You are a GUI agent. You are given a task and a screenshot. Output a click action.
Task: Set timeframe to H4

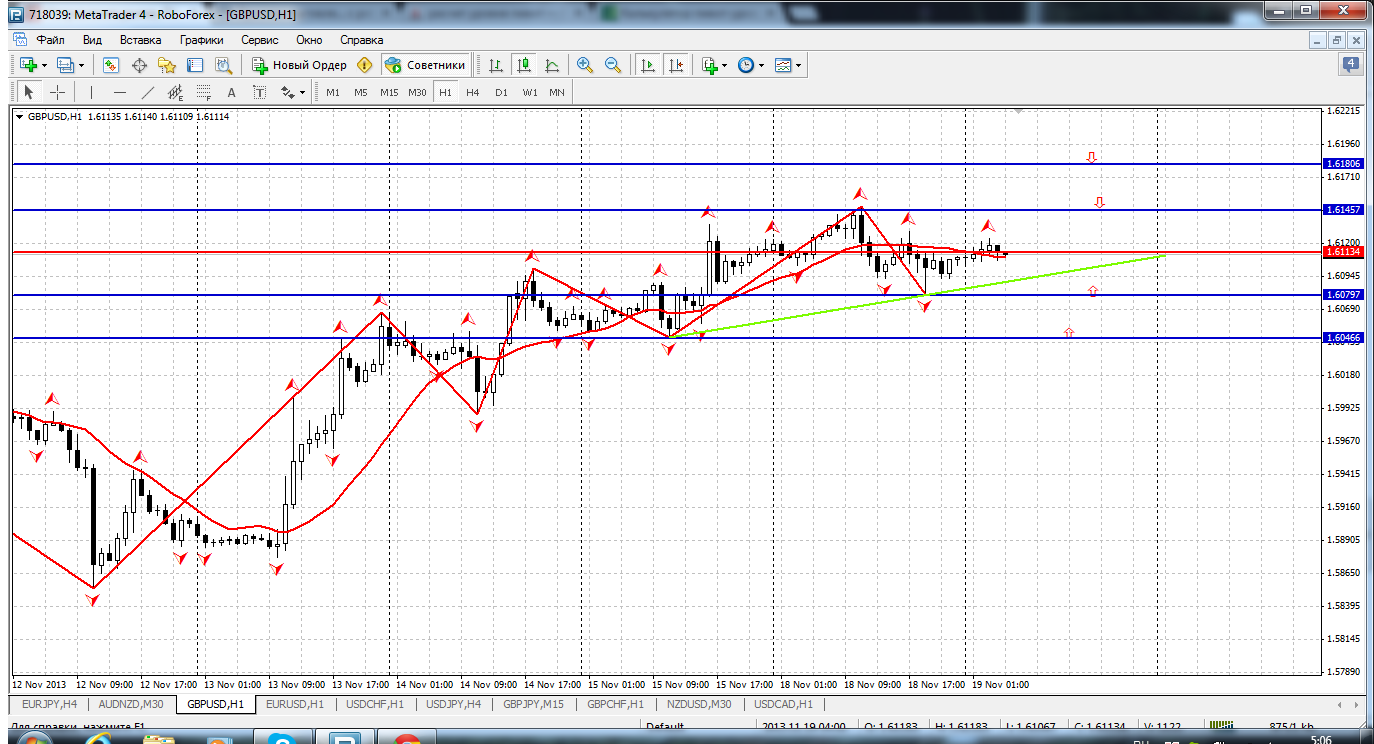pyautogui.click(x=473, y=92)
